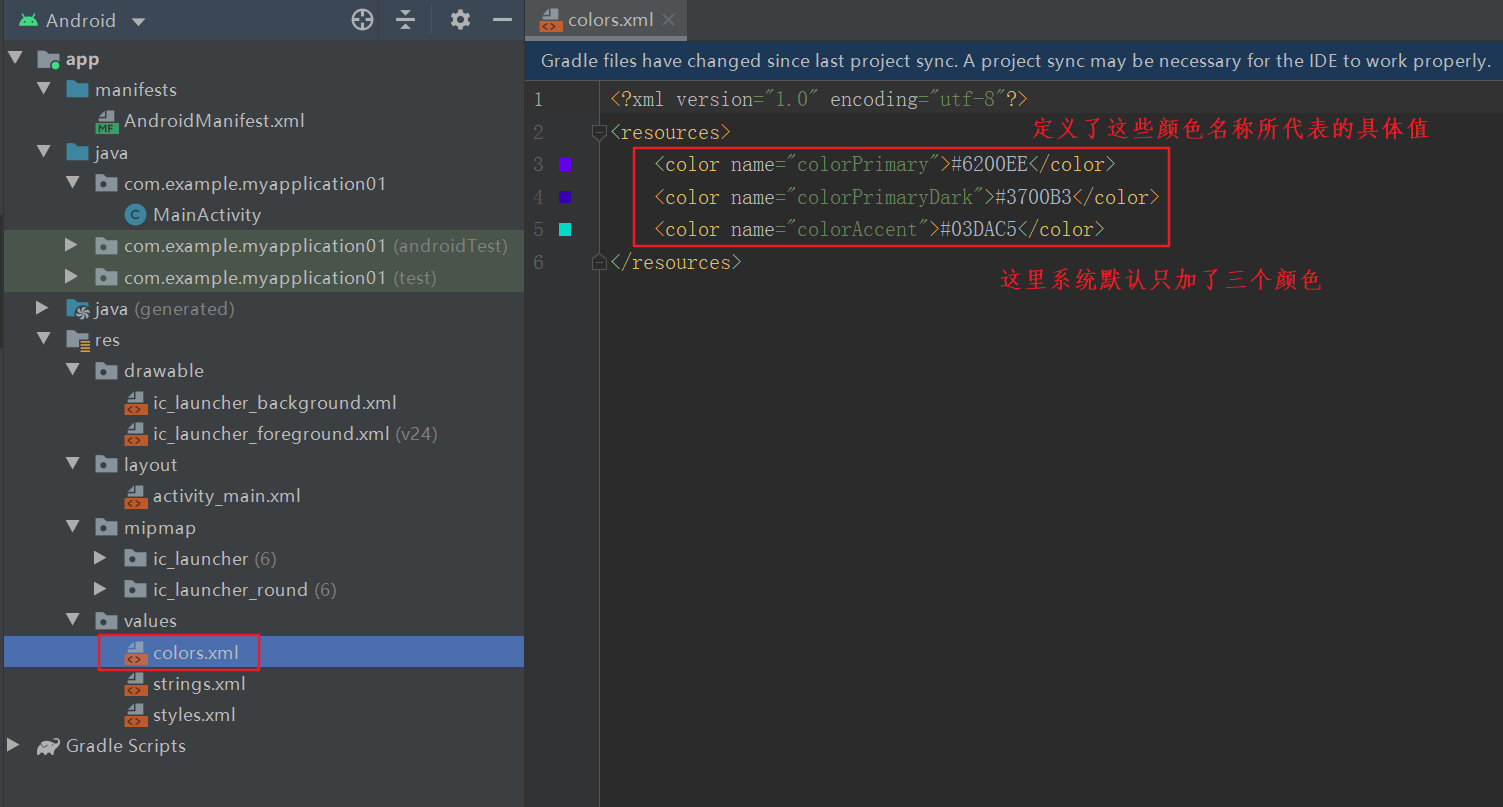Open the activity_main.xml layout file
The height and width of the screenshot is (807, 1503).
tap(226, 496)
